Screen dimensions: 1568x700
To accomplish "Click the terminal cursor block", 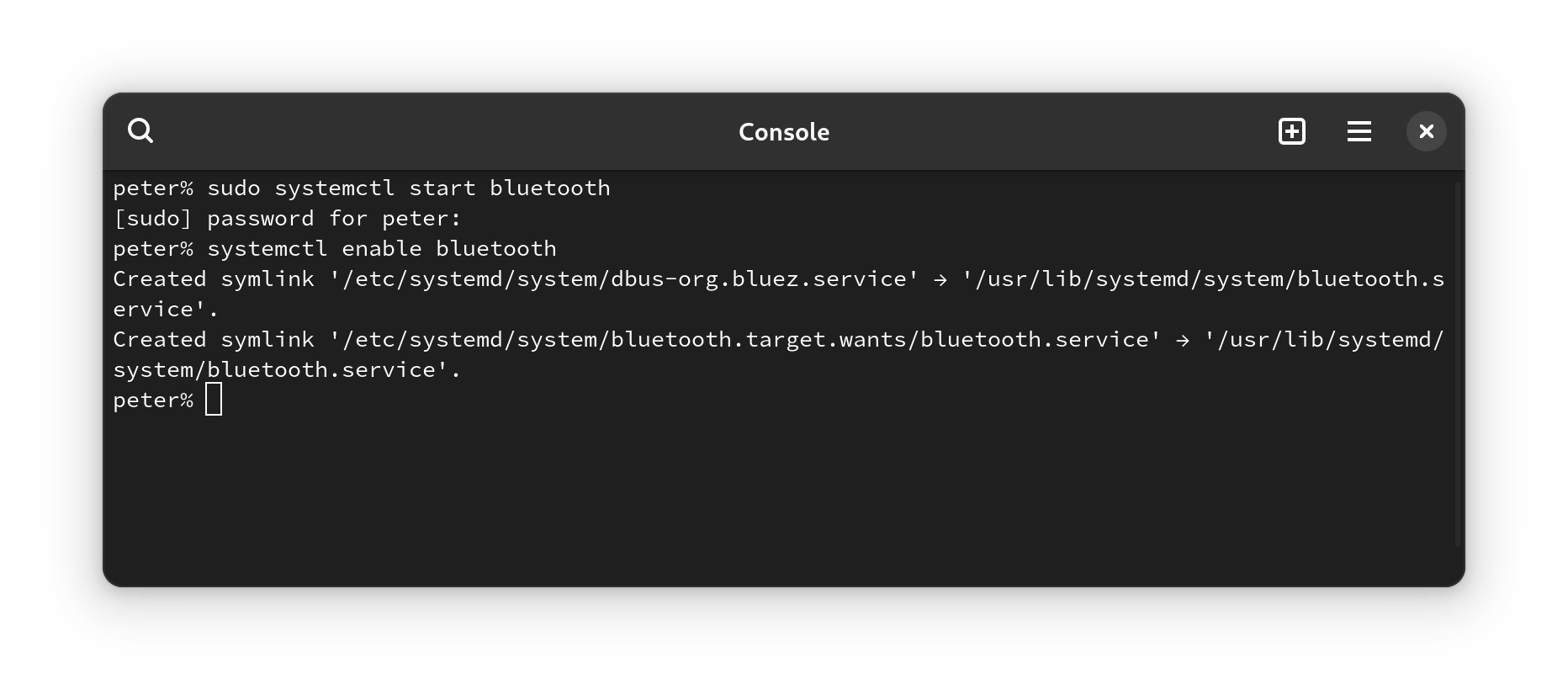I will click(214, 400).
